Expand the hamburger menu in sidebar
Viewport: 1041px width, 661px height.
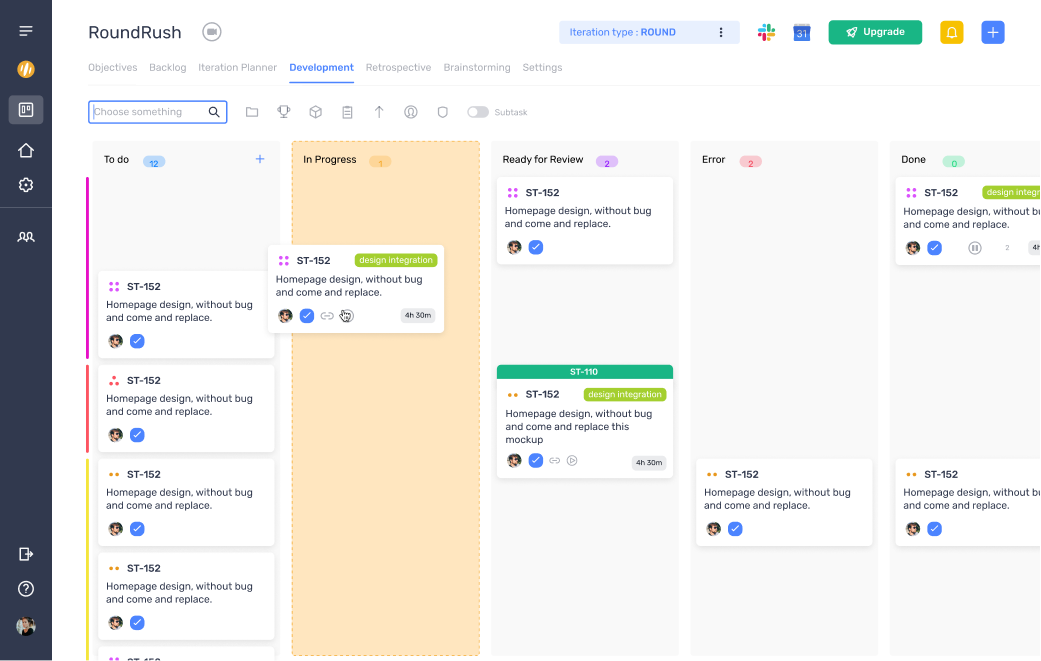(26, 31)
